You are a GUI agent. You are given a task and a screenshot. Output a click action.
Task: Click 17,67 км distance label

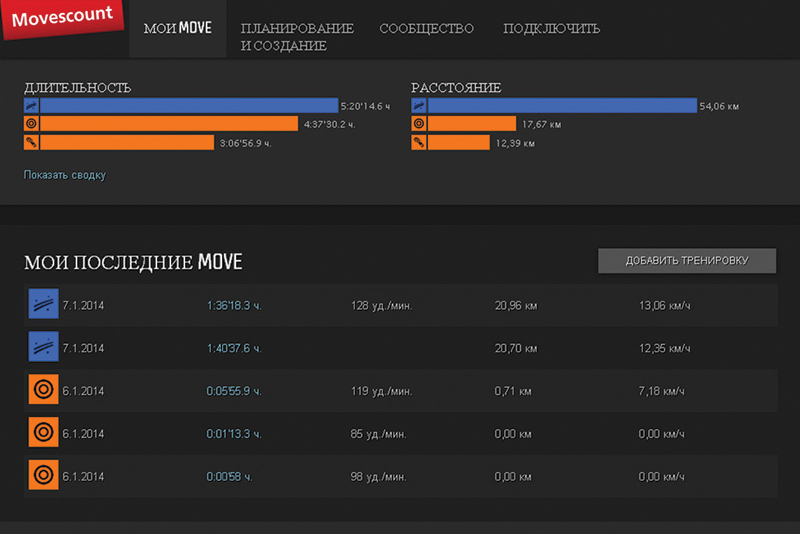coord(541,124)
